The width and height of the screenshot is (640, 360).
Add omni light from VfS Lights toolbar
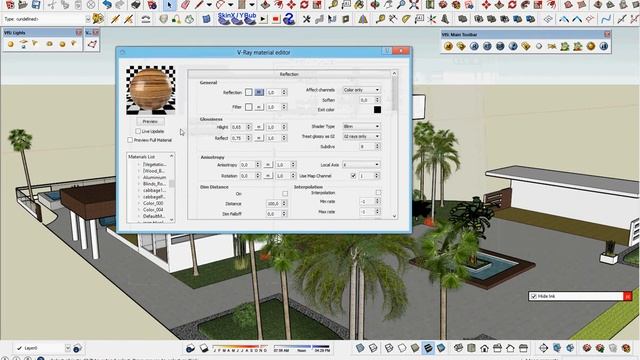[x=11, y=44]
